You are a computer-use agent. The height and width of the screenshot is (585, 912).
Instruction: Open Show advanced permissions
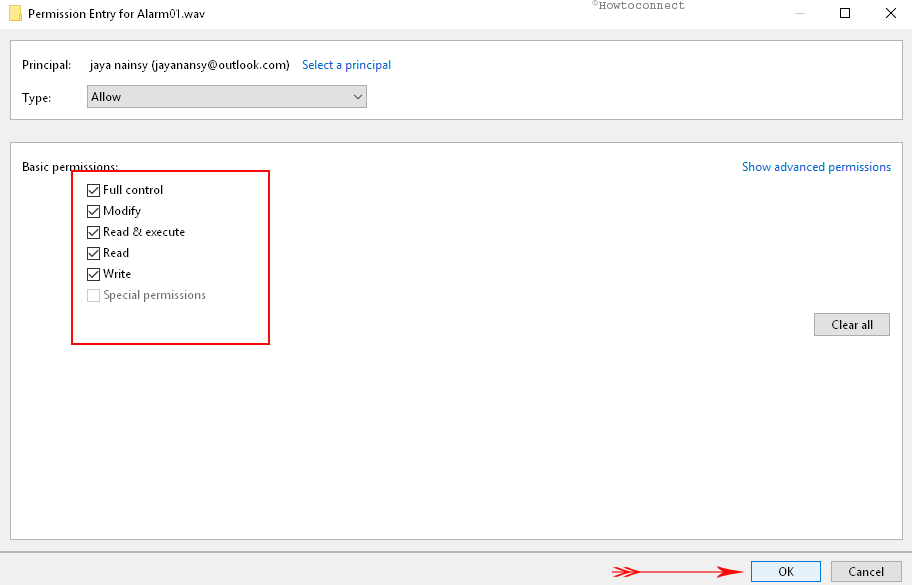(x=816, y=167)
